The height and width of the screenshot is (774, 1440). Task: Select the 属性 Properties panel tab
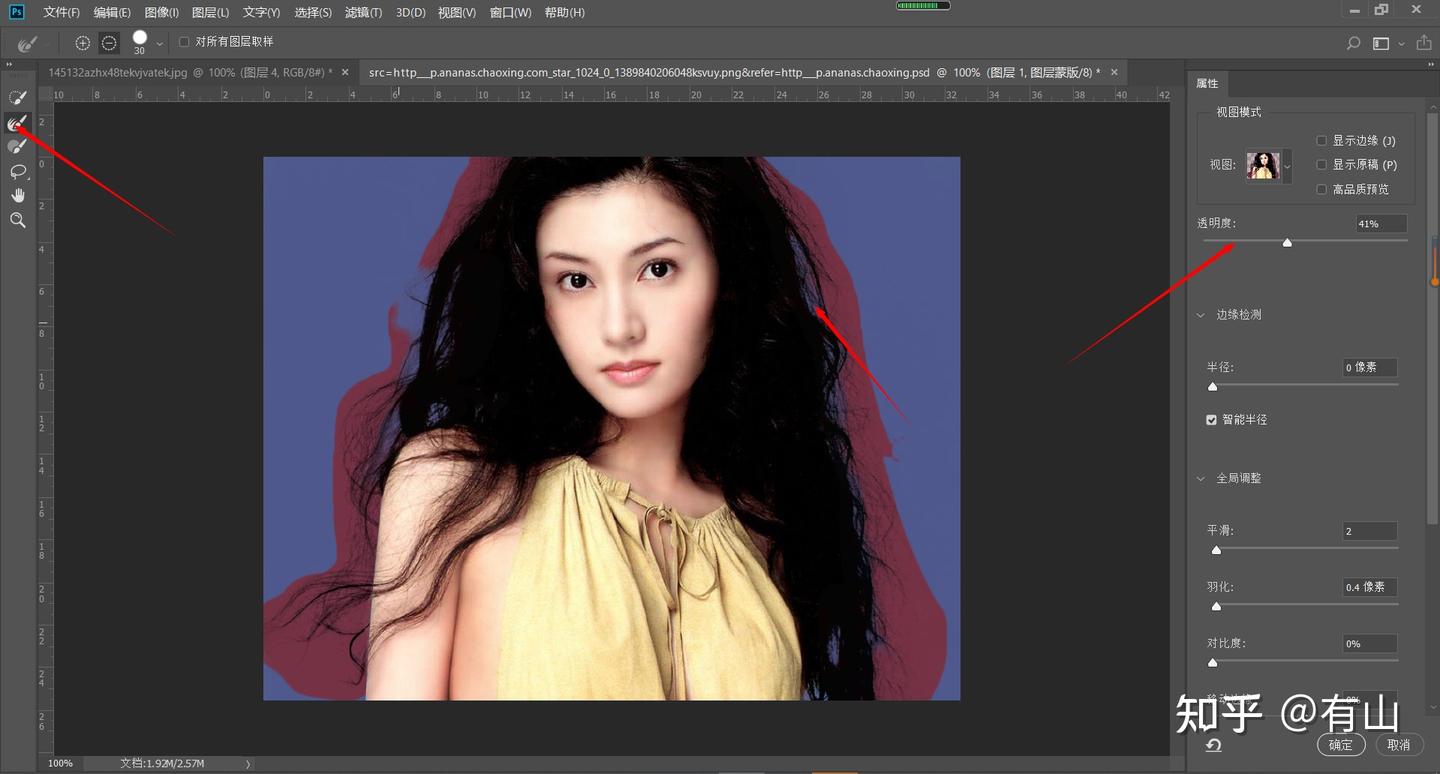tap(1207, 84)
